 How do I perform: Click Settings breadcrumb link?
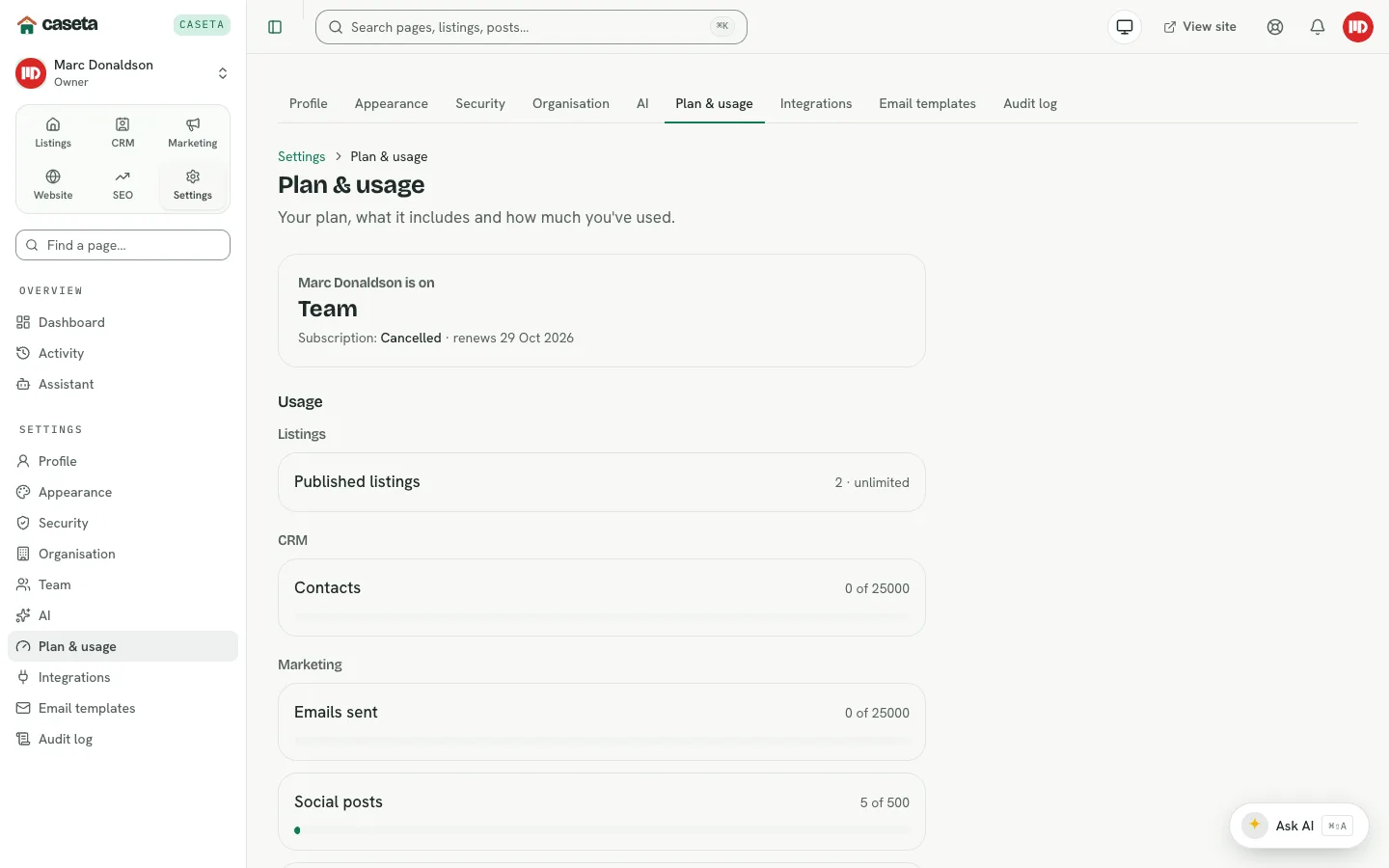pyautogui.click(x=301, y=156)
